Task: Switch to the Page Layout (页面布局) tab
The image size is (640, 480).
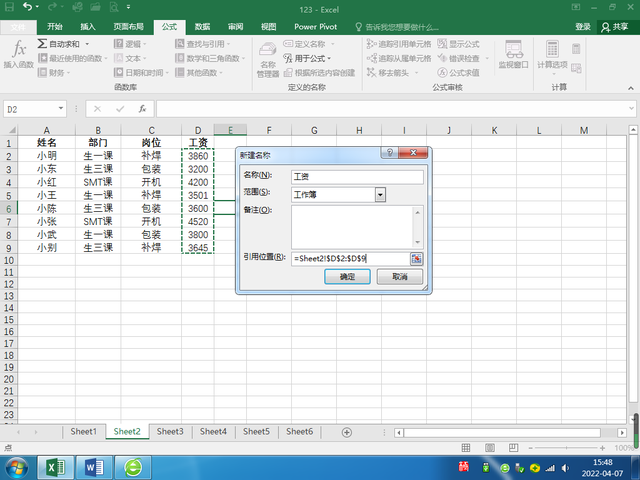Action: point(129,27)
